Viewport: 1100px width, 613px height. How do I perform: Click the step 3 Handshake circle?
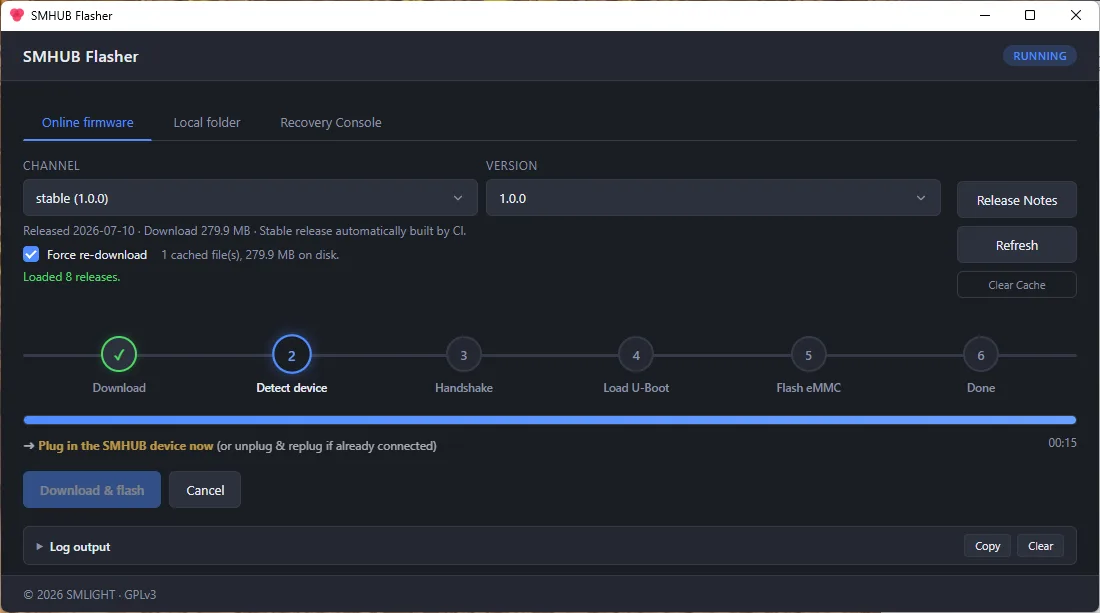coord(464,355)
